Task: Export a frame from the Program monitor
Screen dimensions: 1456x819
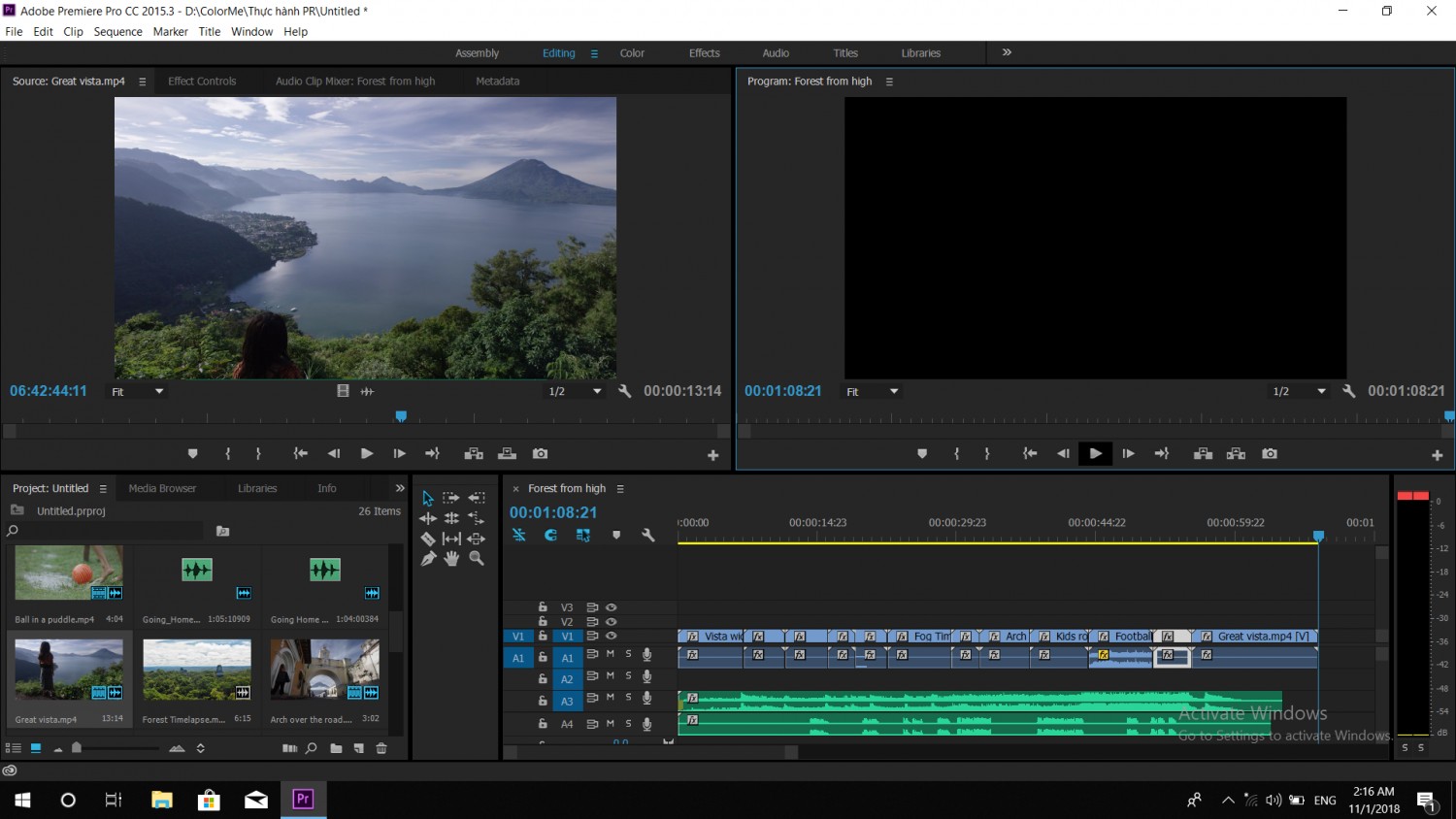Action: click(1269, 454)
